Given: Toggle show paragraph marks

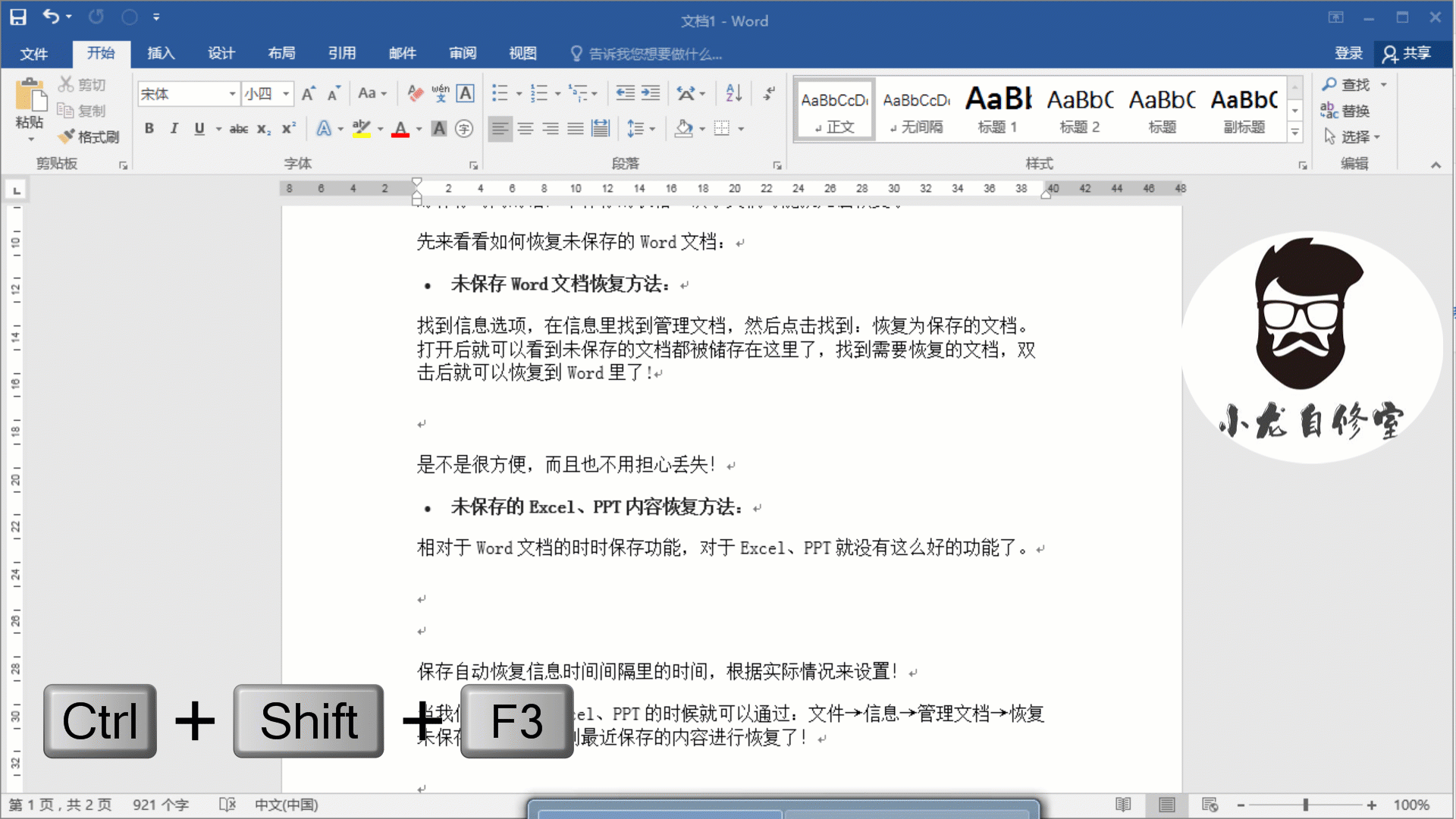Looking at the screenshot, I should [x=770, y=93].
